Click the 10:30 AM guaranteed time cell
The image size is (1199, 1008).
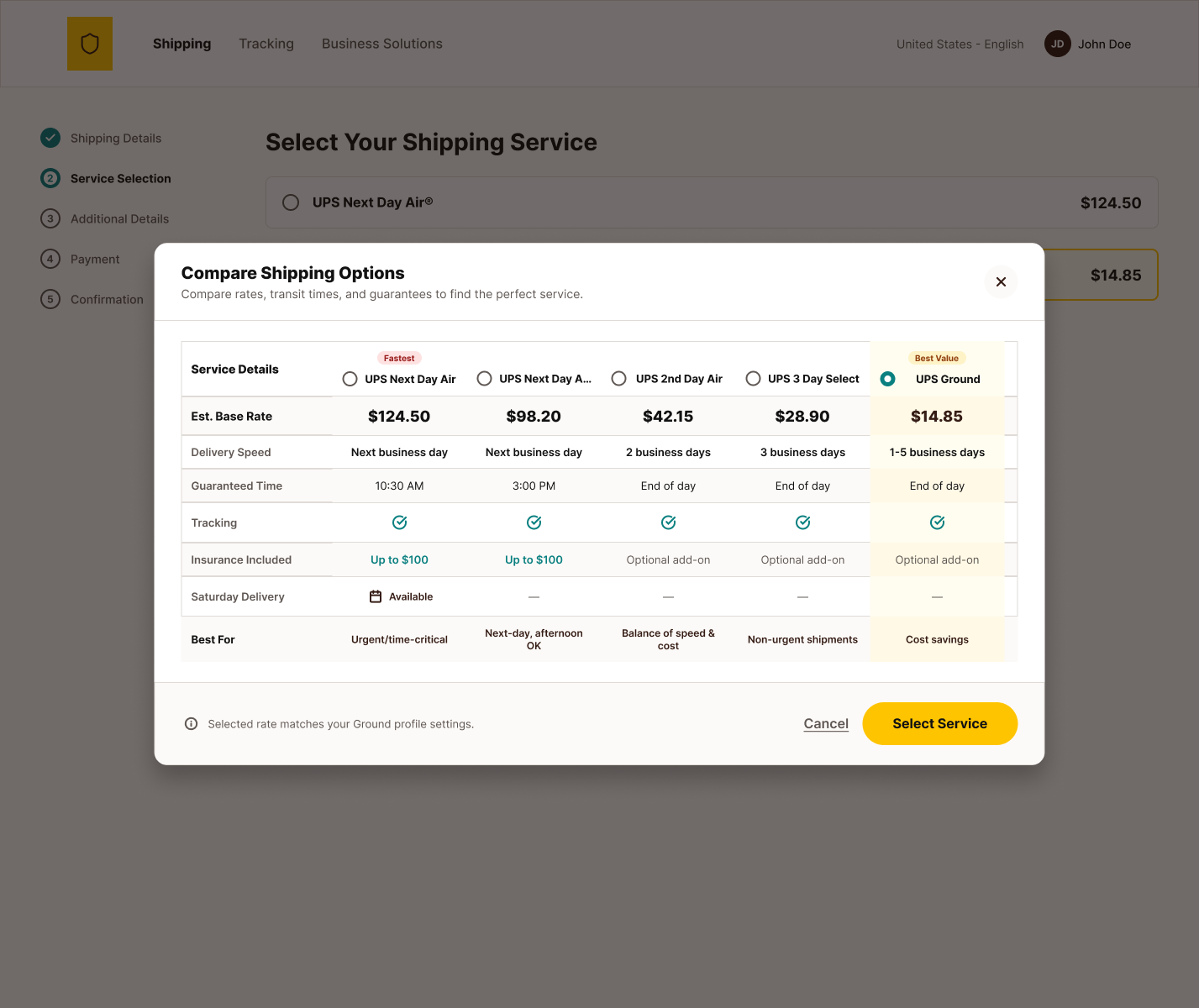399,486
